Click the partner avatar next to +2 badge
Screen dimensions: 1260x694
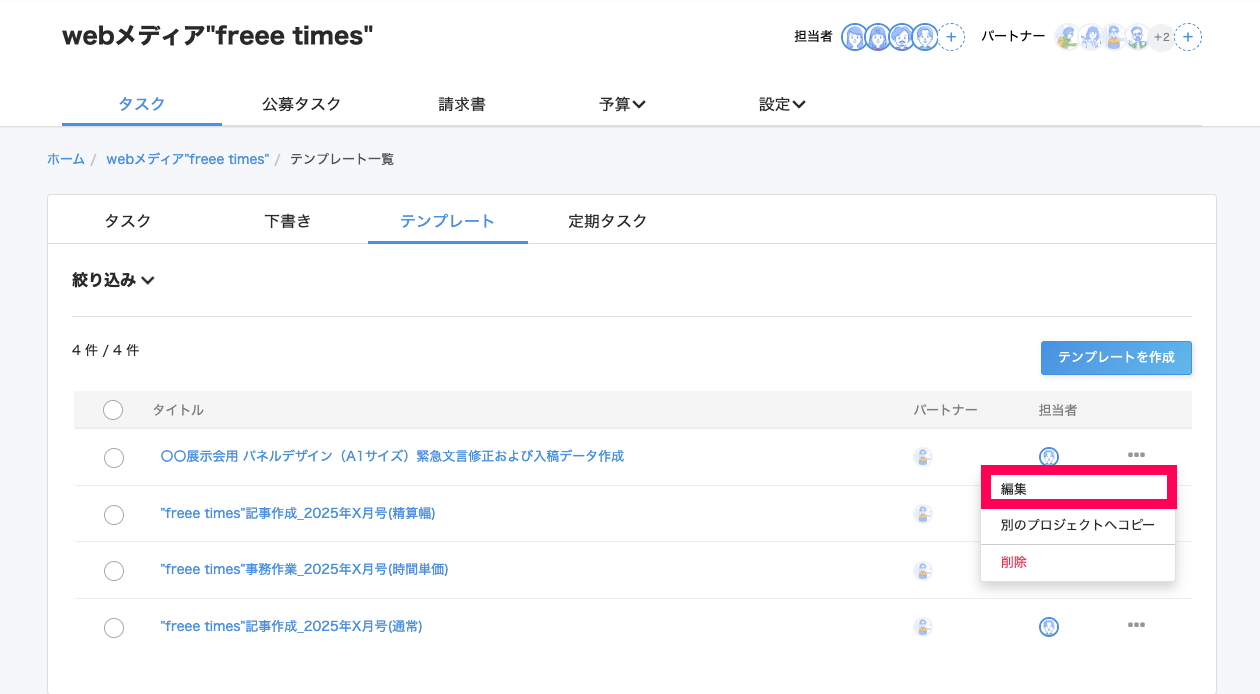pos(1137,37)
